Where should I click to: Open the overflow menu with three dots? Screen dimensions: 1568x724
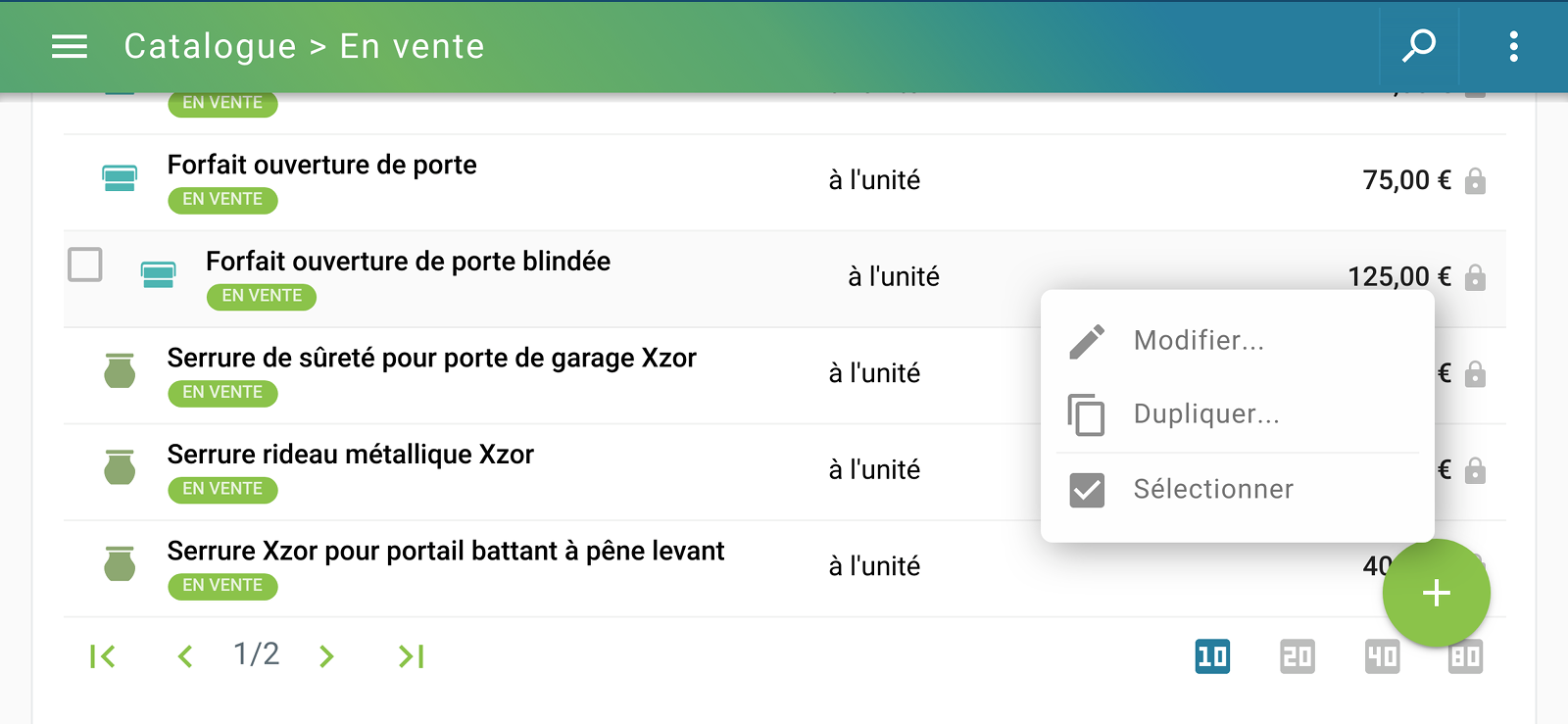click(x=1513, y=46)
